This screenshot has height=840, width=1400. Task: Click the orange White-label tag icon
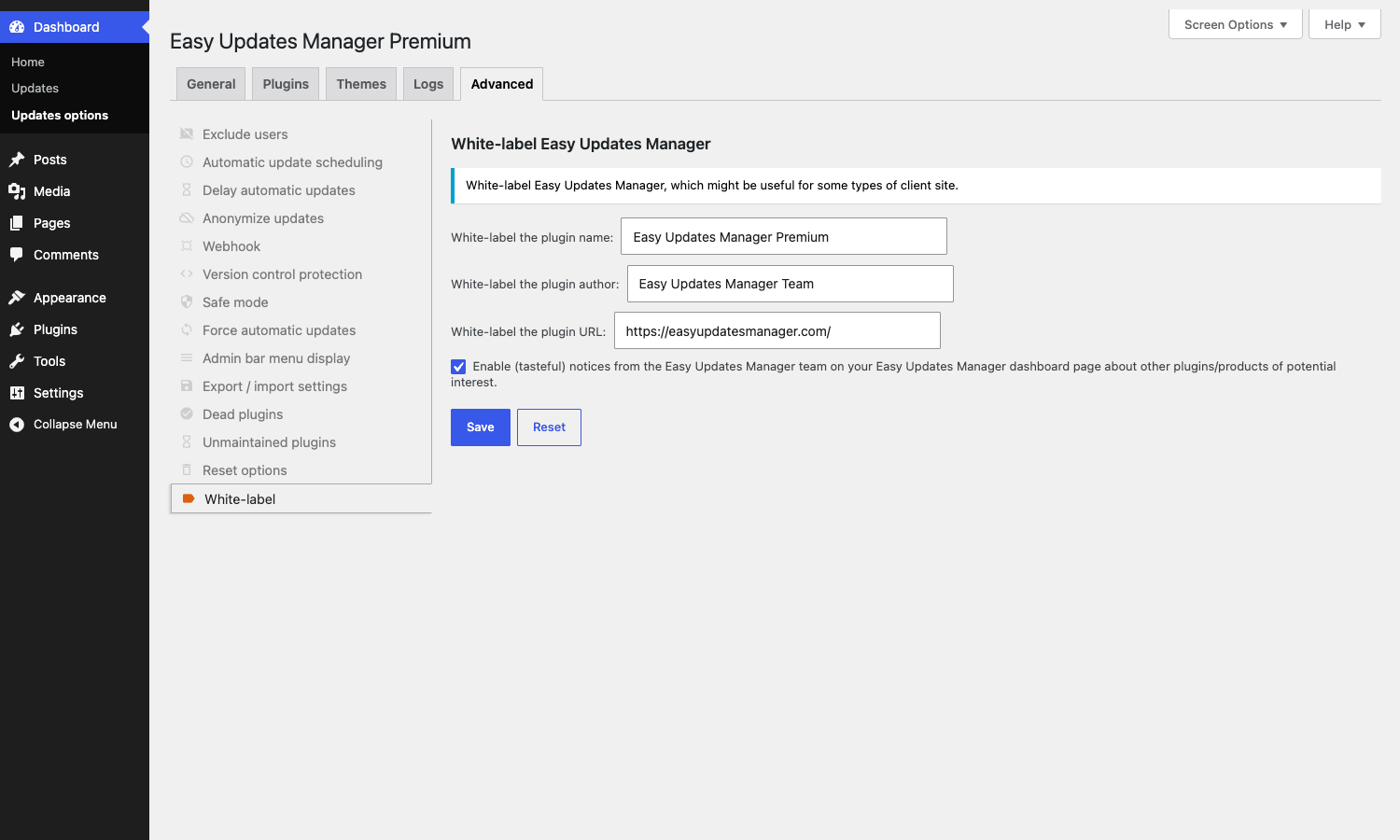pyautogui.click(x=188, y=498)
